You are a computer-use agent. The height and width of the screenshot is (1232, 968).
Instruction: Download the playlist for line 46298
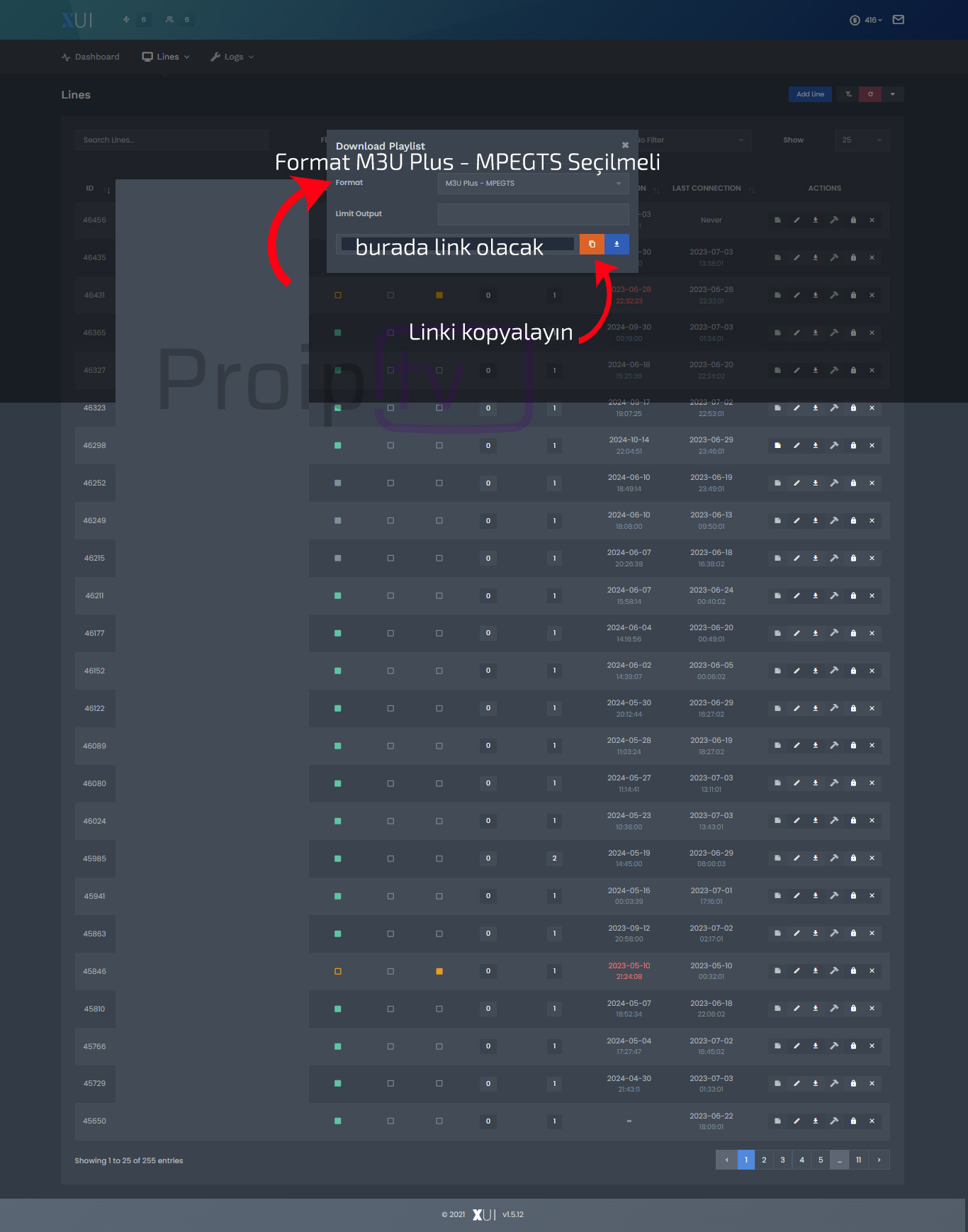point(816,446)
